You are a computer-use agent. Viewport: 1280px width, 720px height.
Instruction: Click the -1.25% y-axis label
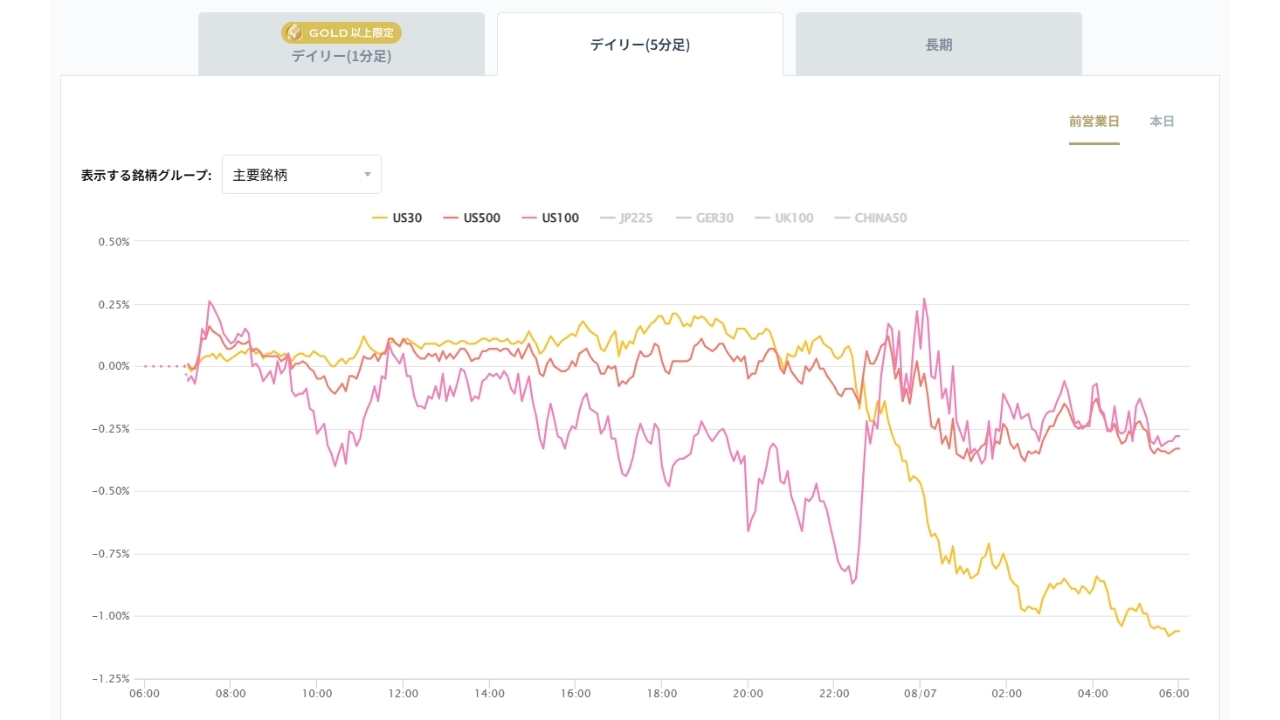pyautogui.click(x=112, y=678)
